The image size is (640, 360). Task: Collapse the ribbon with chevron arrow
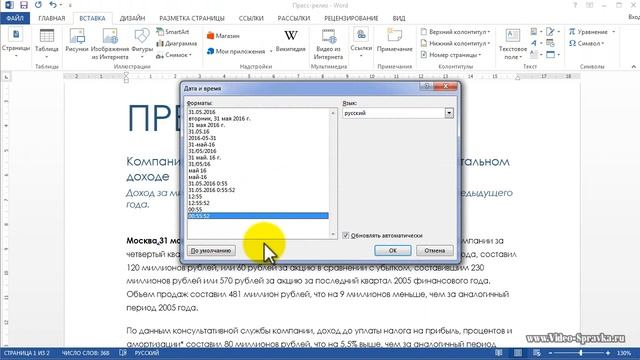point(633,67)
